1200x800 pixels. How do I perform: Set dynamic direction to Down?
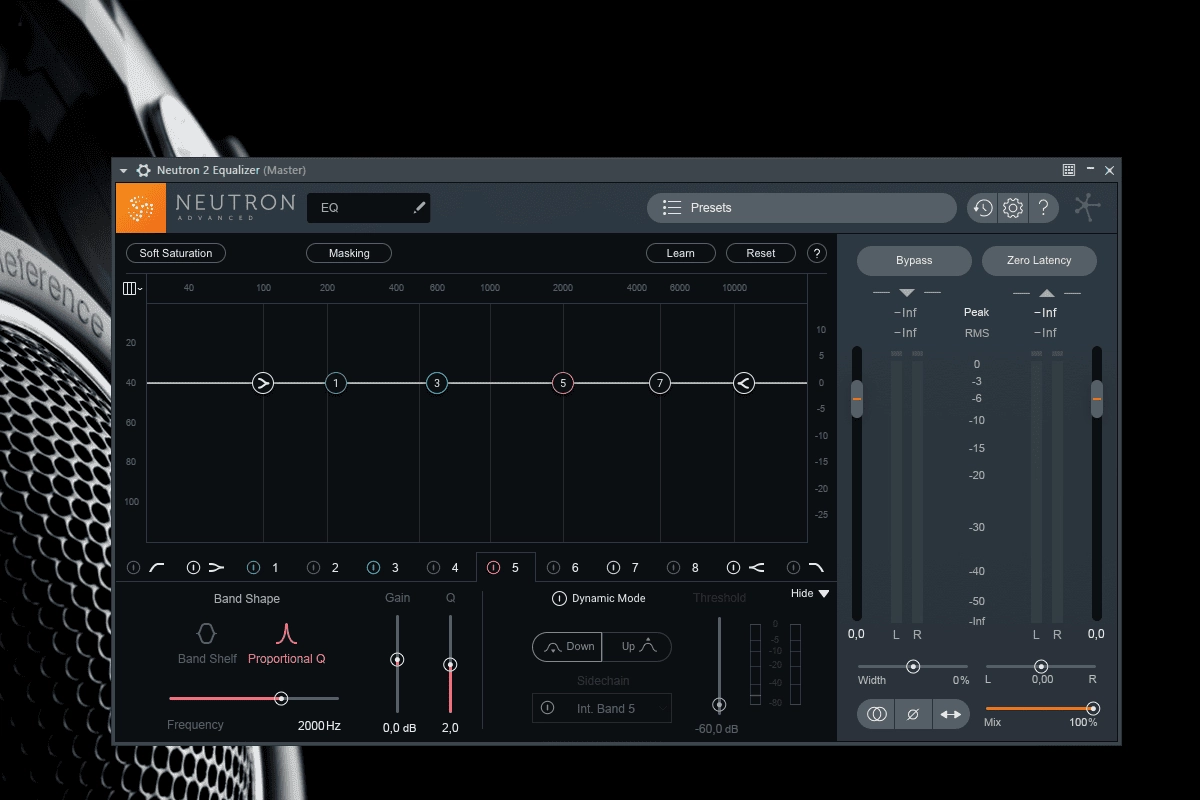point(567,647)
